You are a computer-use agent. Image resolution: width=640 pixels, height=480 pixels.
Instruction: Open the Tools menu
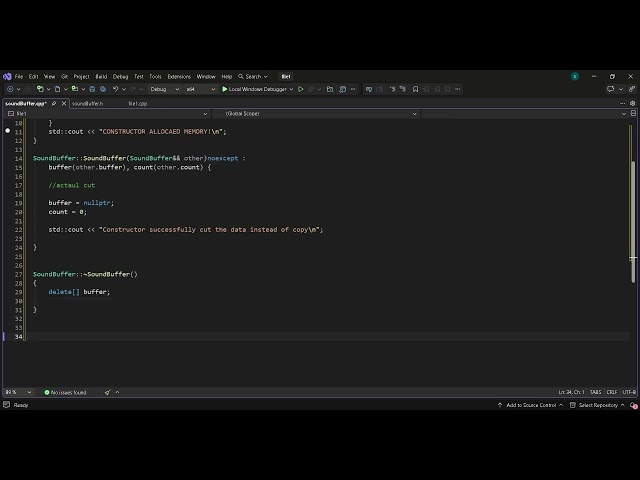click(x=155, y=76)
